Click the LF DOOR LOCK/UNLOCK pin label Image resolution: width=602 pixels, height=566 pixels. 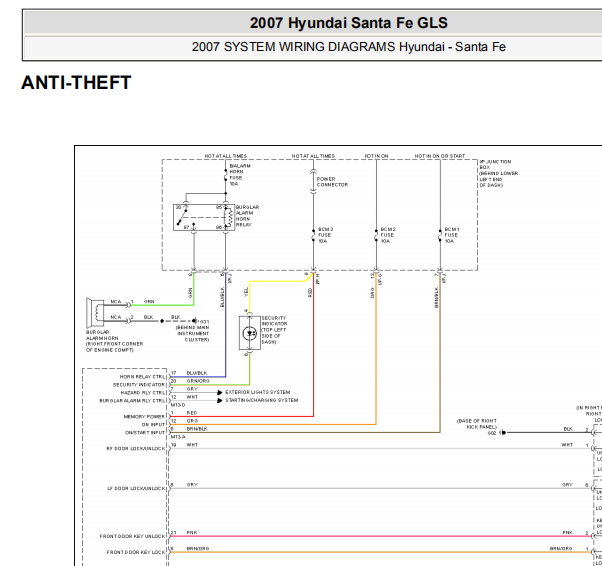coord(136,488)
